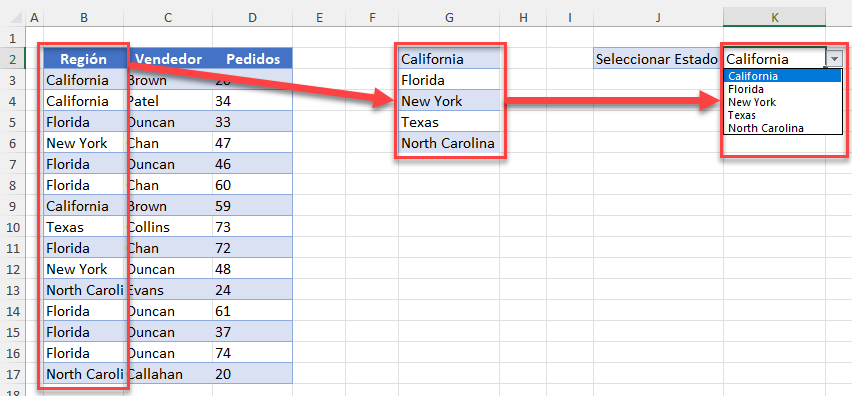This screenshot has height=396, width=852.
Task: Select Pedidos value 24
Action: pos(252,290)
